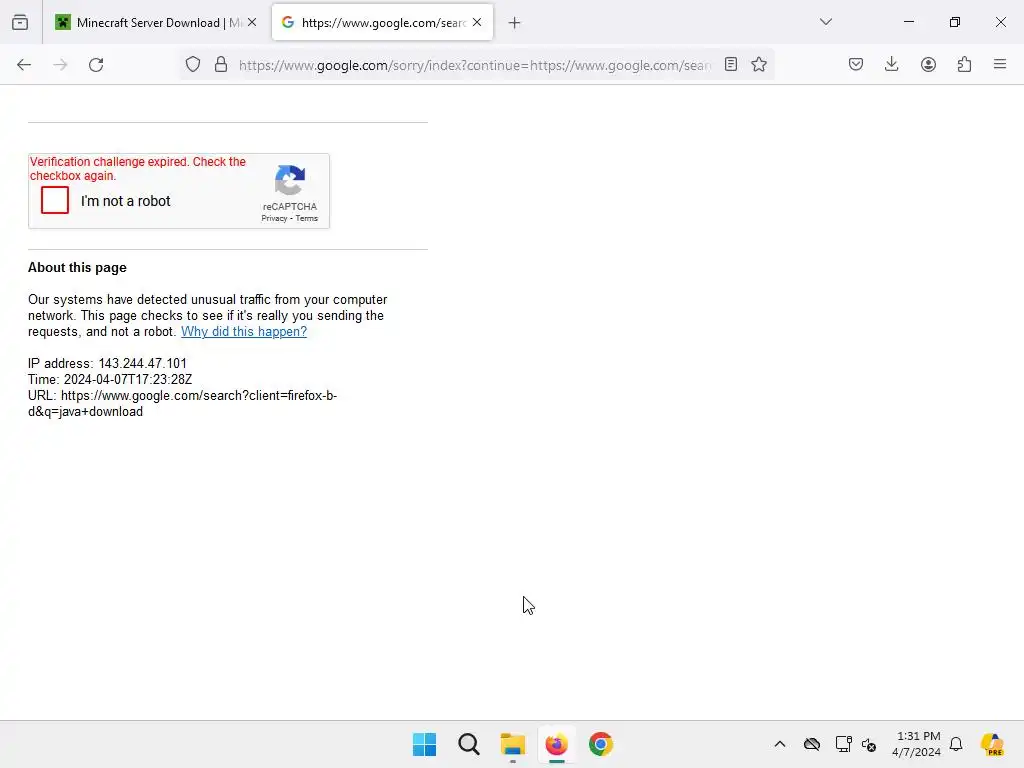Click the cloud sync tray icon
This screenshot has width=1024, height=768.
[x=812, y=744]
